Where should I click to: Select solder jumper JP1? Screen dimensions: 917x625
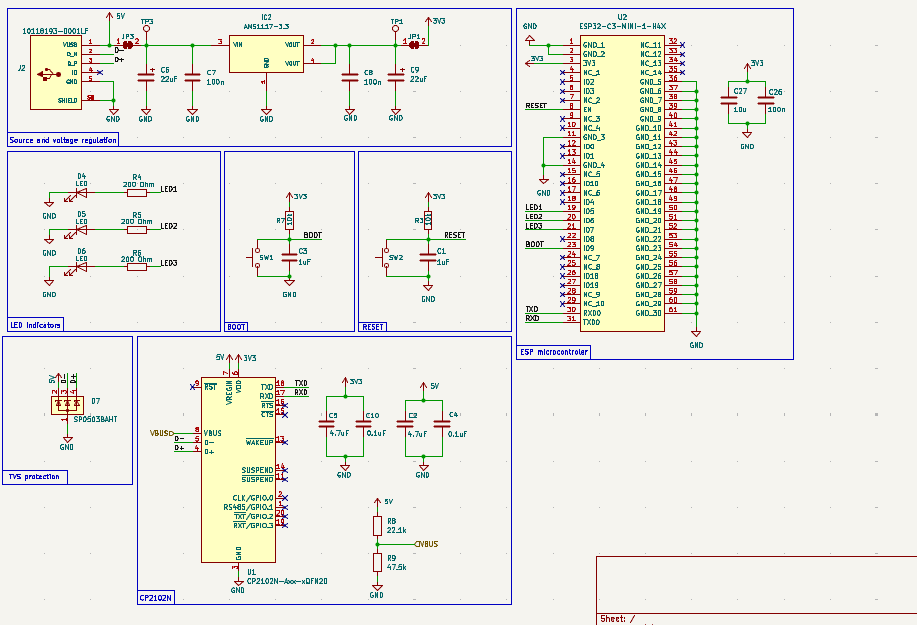(x=414, y=44)
